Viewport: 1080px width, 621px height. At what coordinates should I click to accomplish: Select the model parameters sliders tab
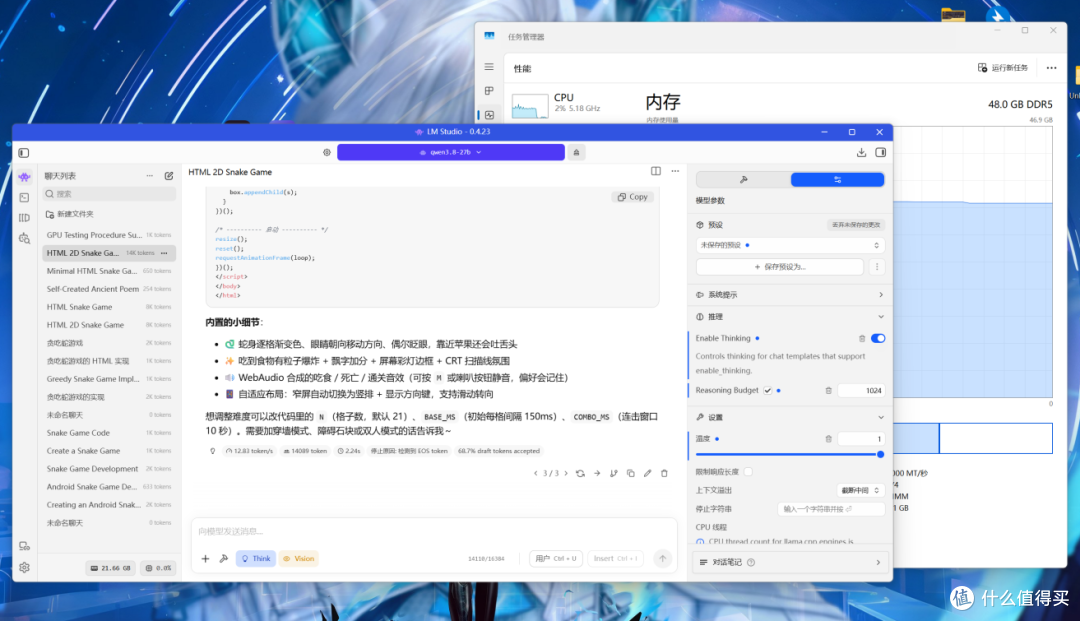(x=838, y=180)
